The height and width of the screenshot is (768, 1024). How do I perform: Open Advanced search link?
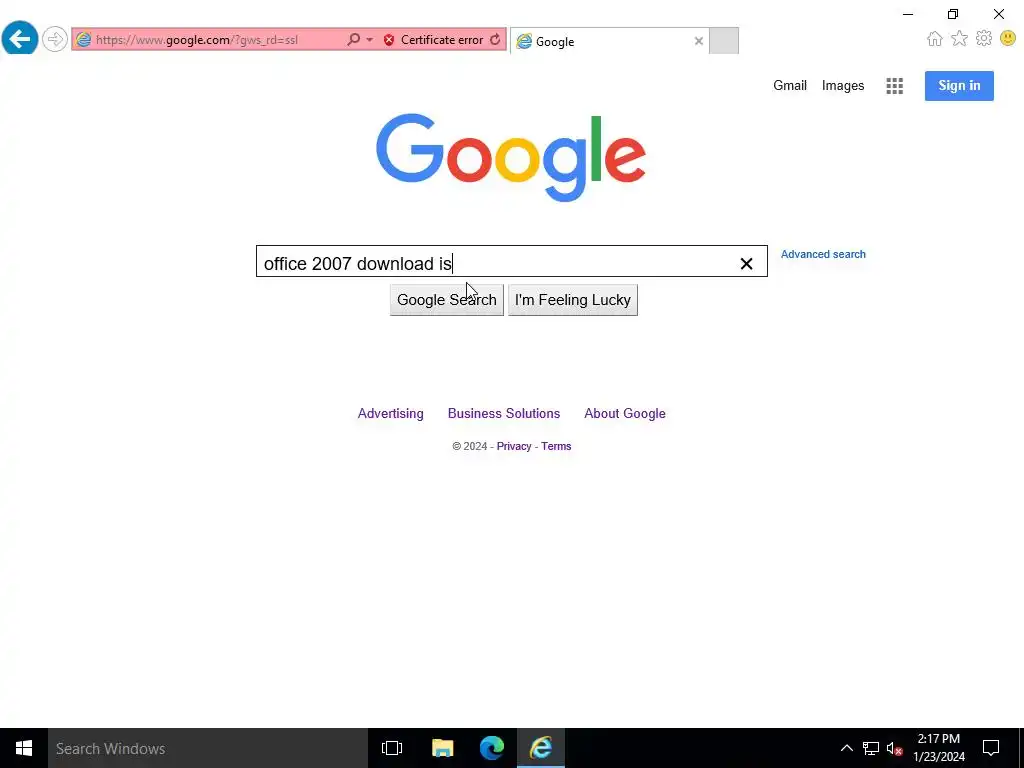823,254
